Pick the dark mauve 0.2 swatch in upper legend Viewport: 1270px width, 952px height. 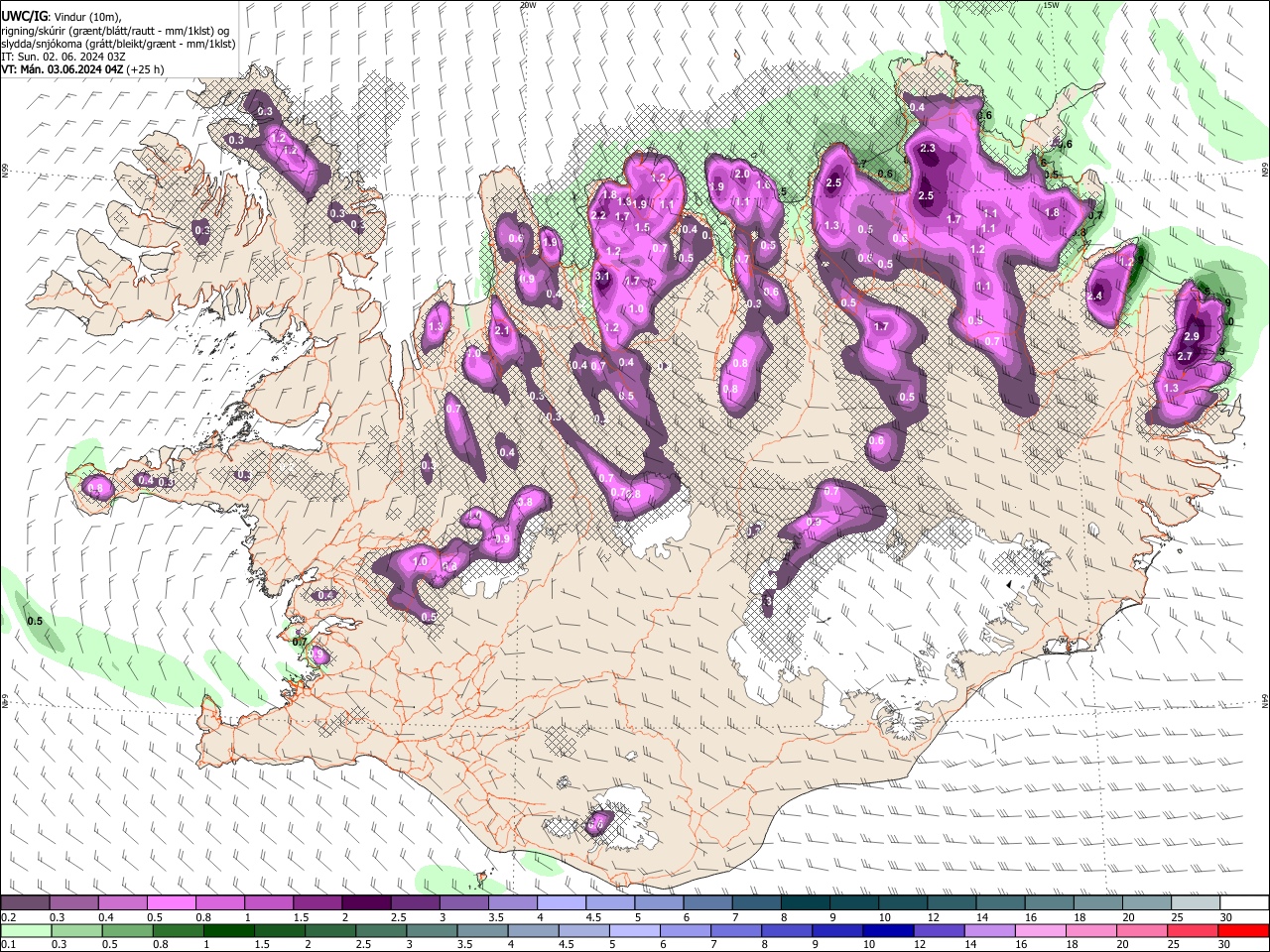25,903
